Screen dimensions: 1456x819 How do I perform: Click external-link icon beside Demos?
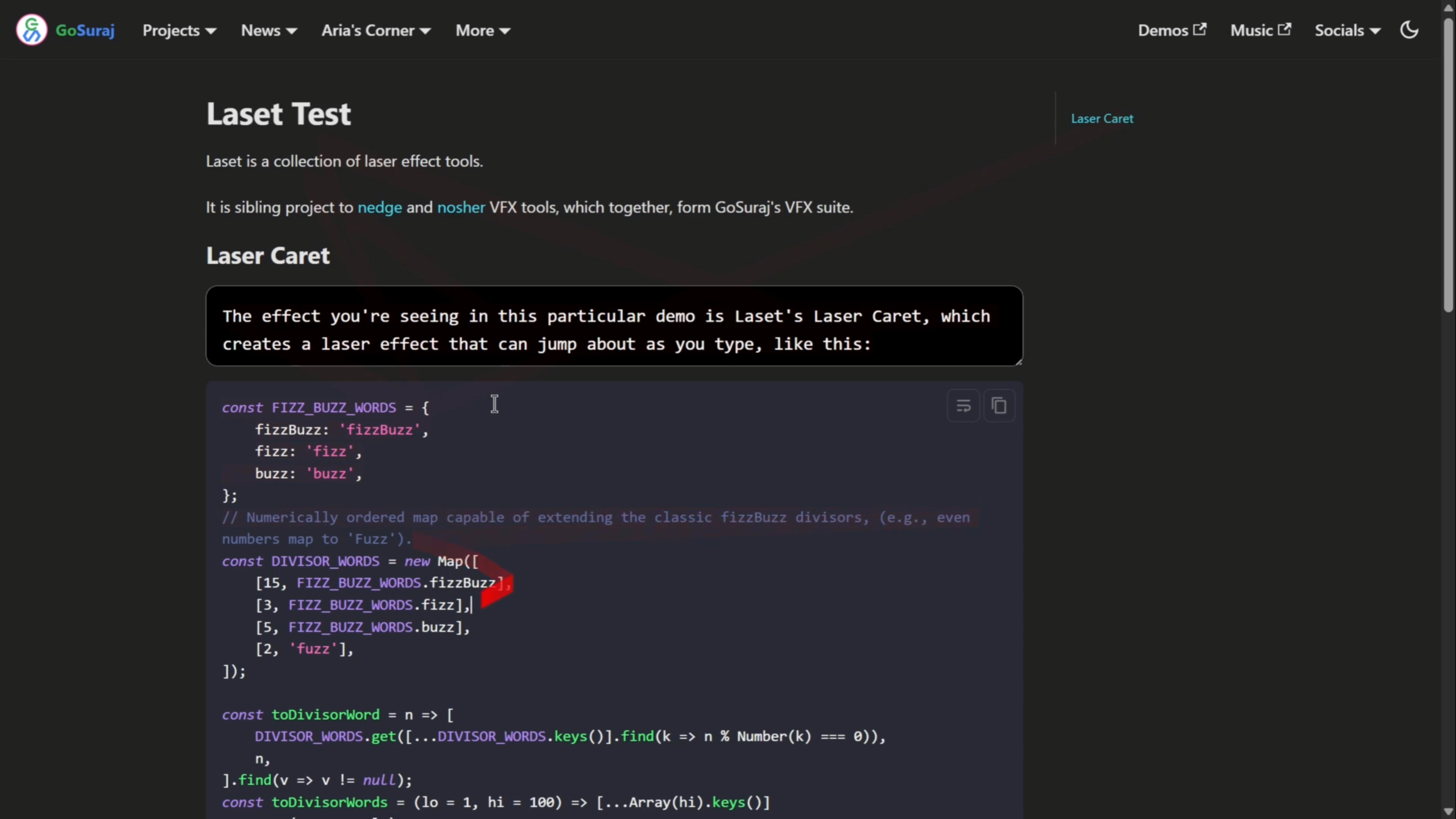1199,29
